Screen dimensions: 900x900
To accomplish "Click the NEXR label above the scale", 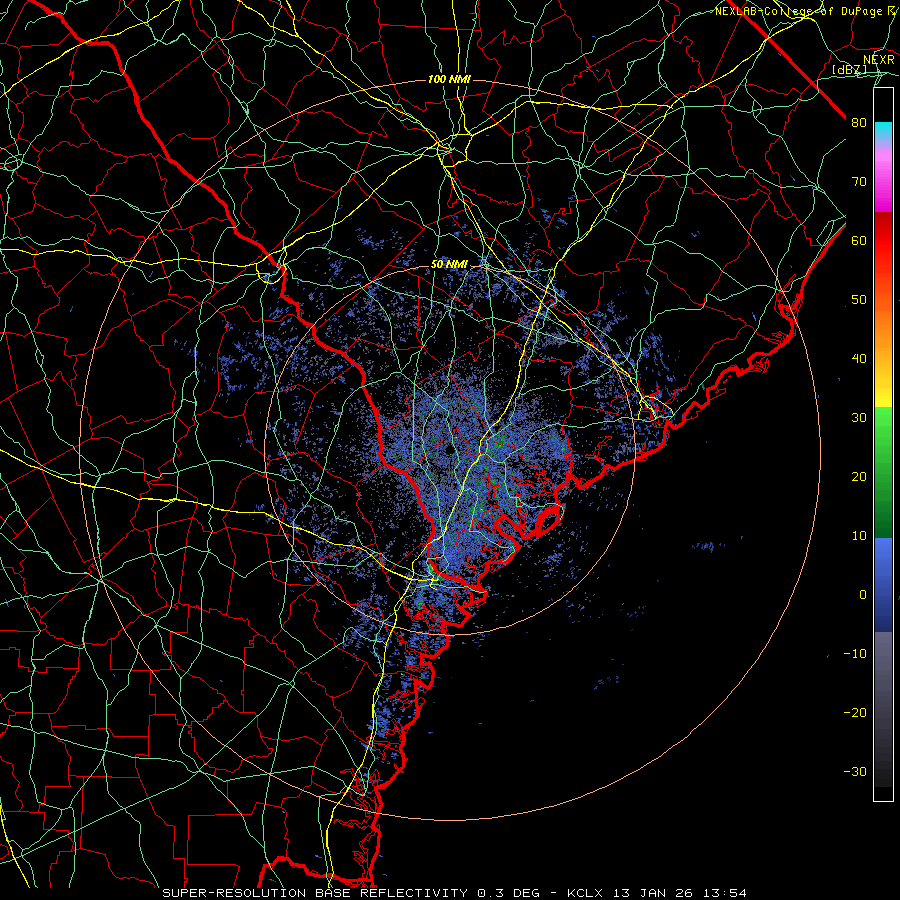I will point(879,60).
